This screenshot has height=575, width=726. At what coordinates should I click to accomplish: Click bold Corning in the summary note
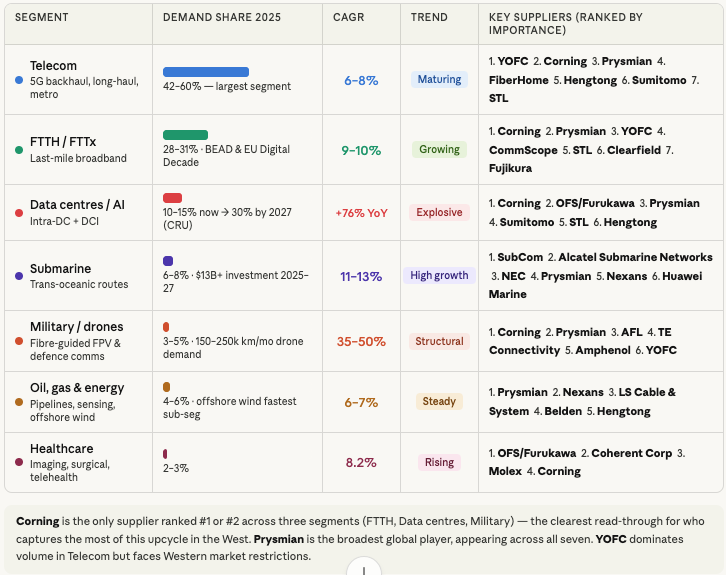(x=38, y=521)
